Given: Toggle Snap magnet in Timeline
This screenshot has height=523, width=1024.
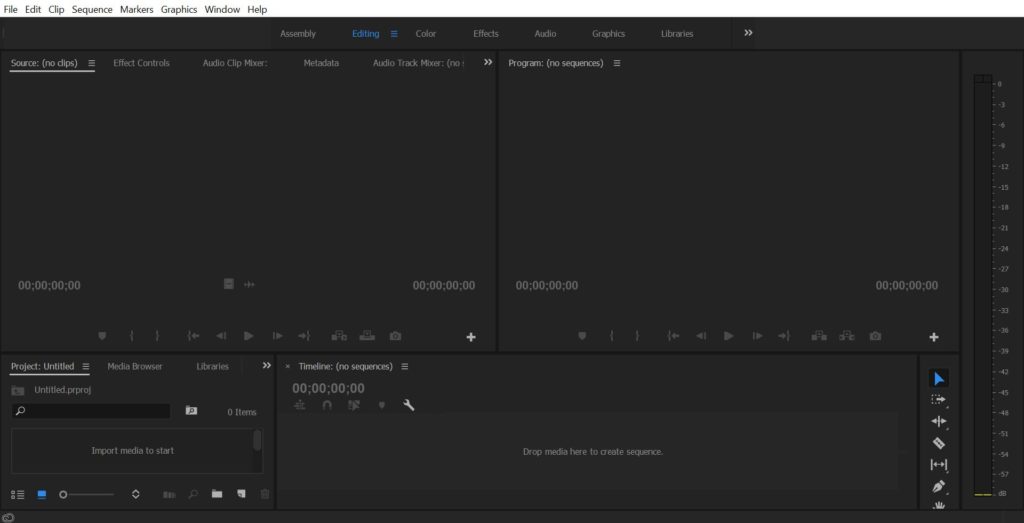Looking at the screenshot, I should [x=327, y=405].
